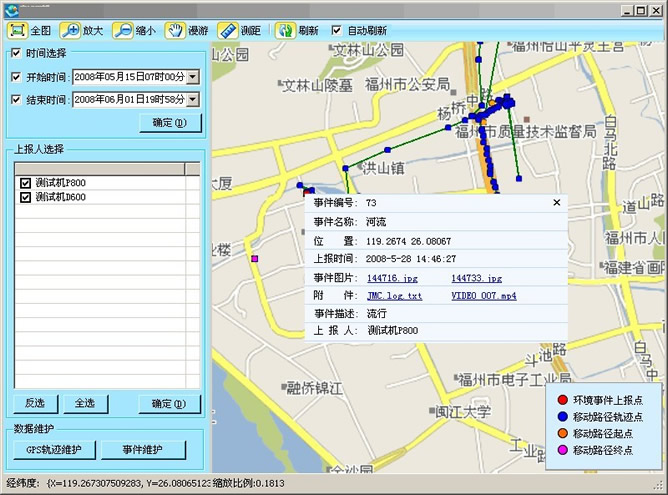Click the 刷新 refresh map icon
668x495 pixels.
(x=285, y=31)
